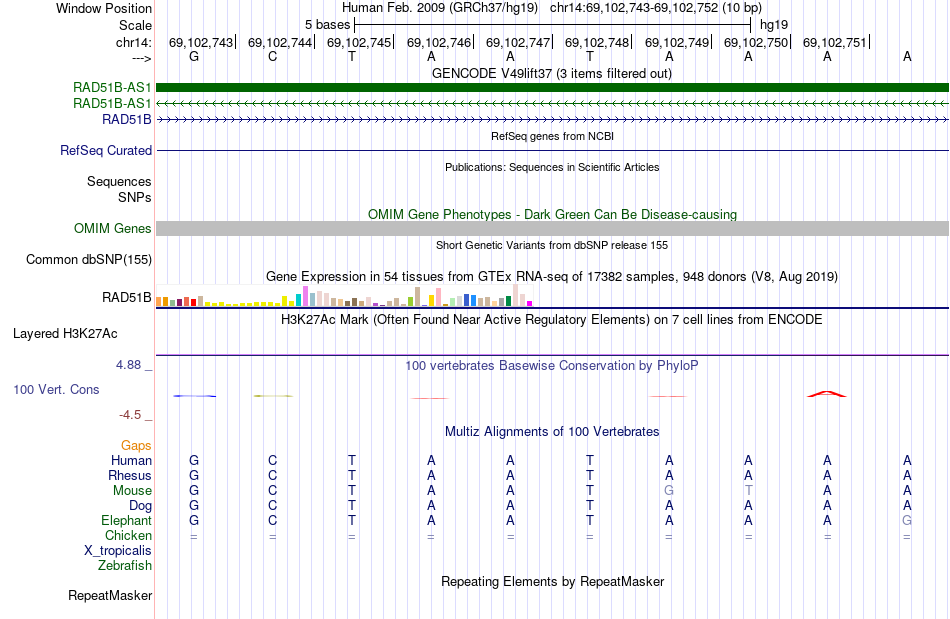The height and width of the screenshot is (619, 950).
Task: Click position label 69,102,749
Action: click(x=677, y=42)
